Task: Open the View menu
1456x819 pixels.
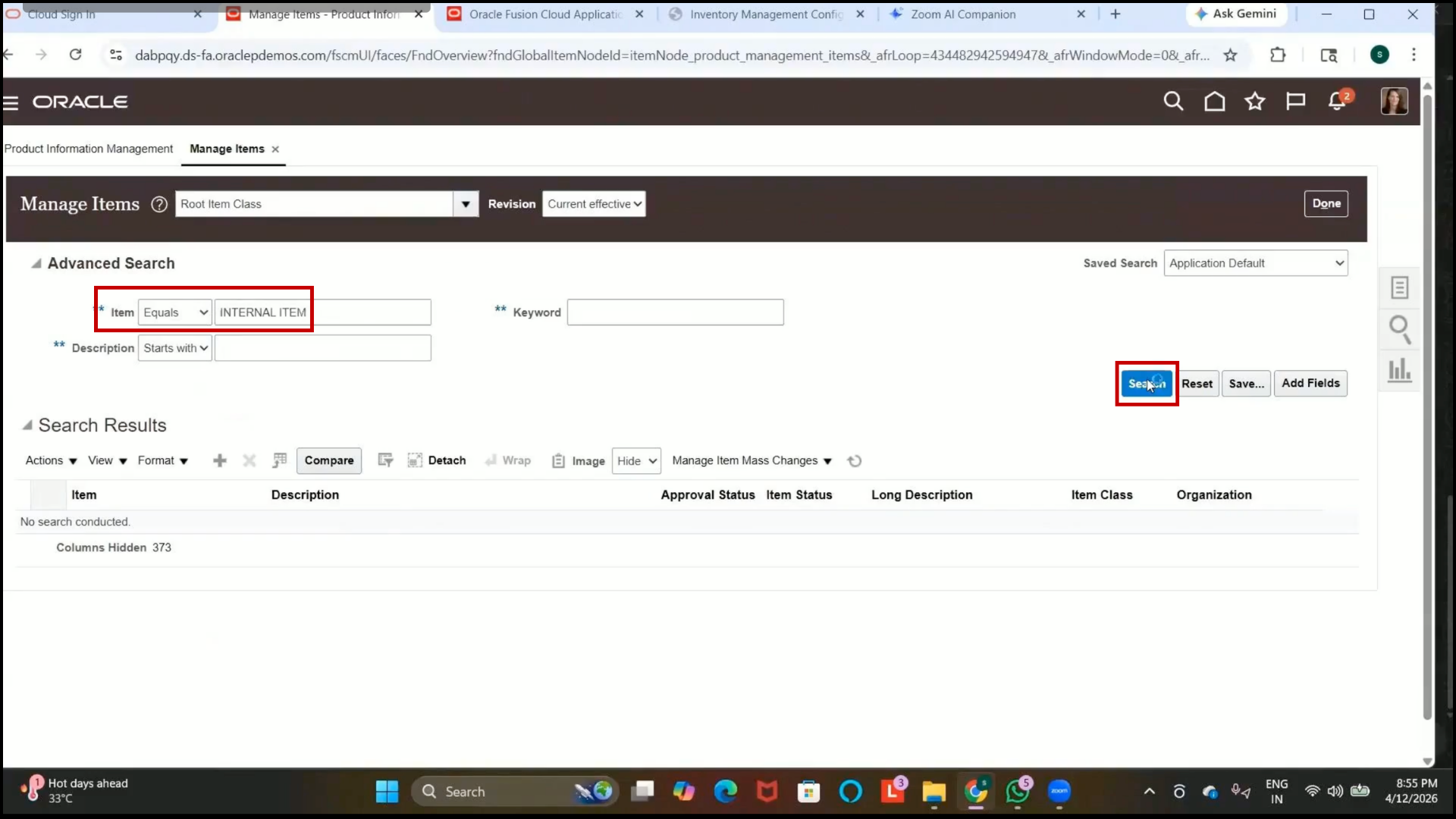Action: (x=107, y=460)
